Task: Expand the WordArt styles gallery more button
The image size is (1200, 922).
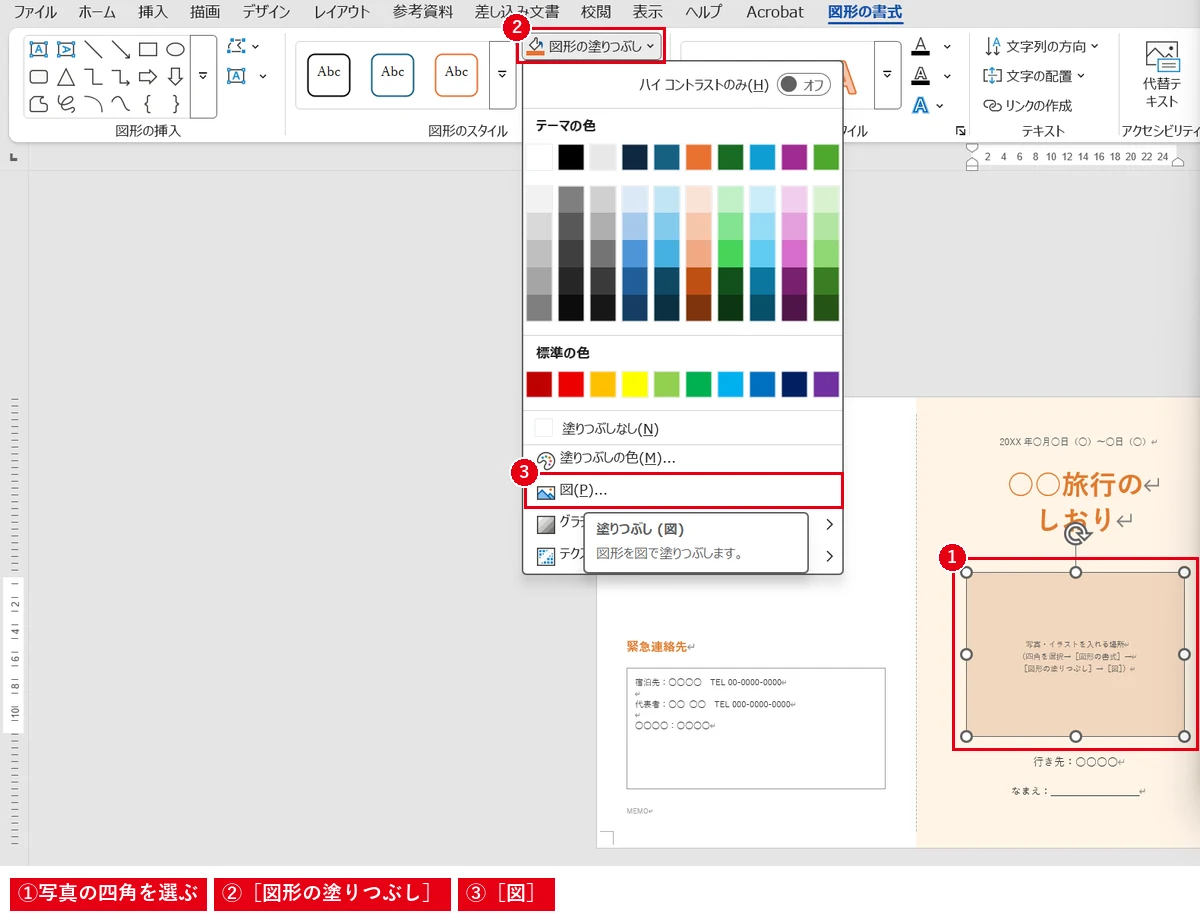Action: click(888, 75)
